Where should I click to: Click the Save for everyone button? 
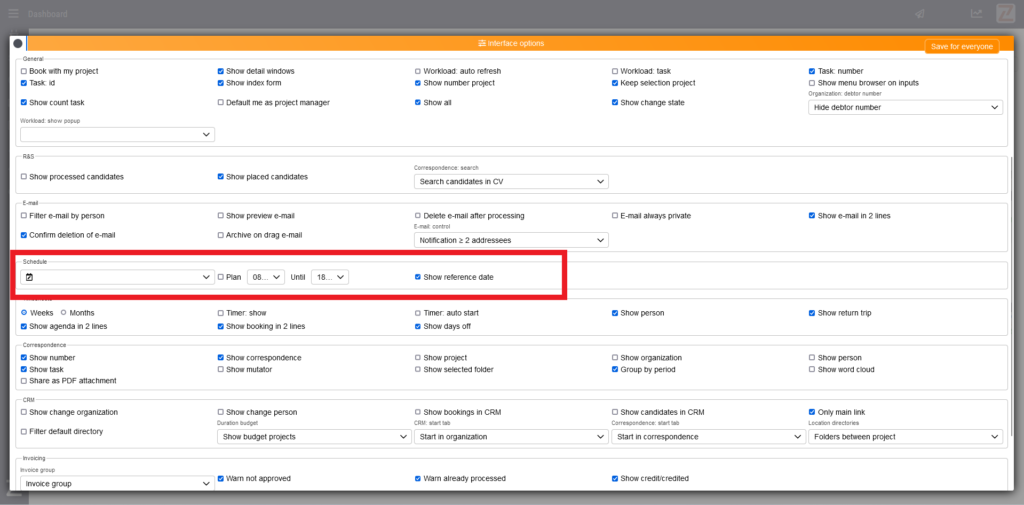(x=961, y=47)
